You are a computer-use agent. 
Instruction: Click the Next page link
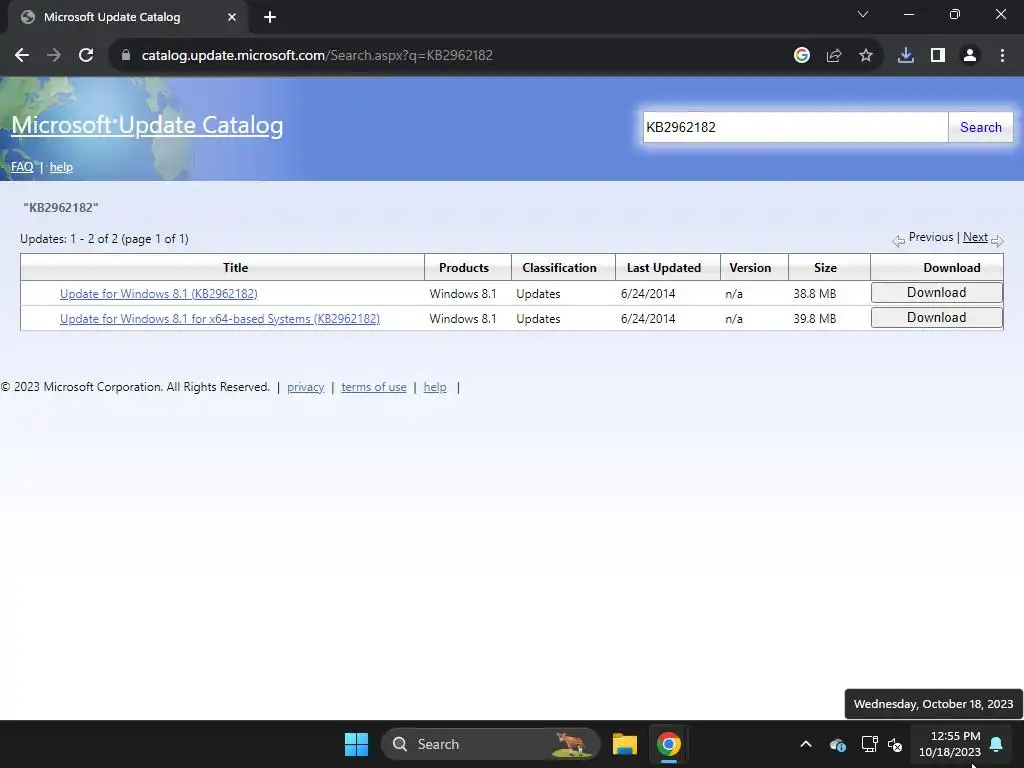pyautogui.click(x=975, y=237)
